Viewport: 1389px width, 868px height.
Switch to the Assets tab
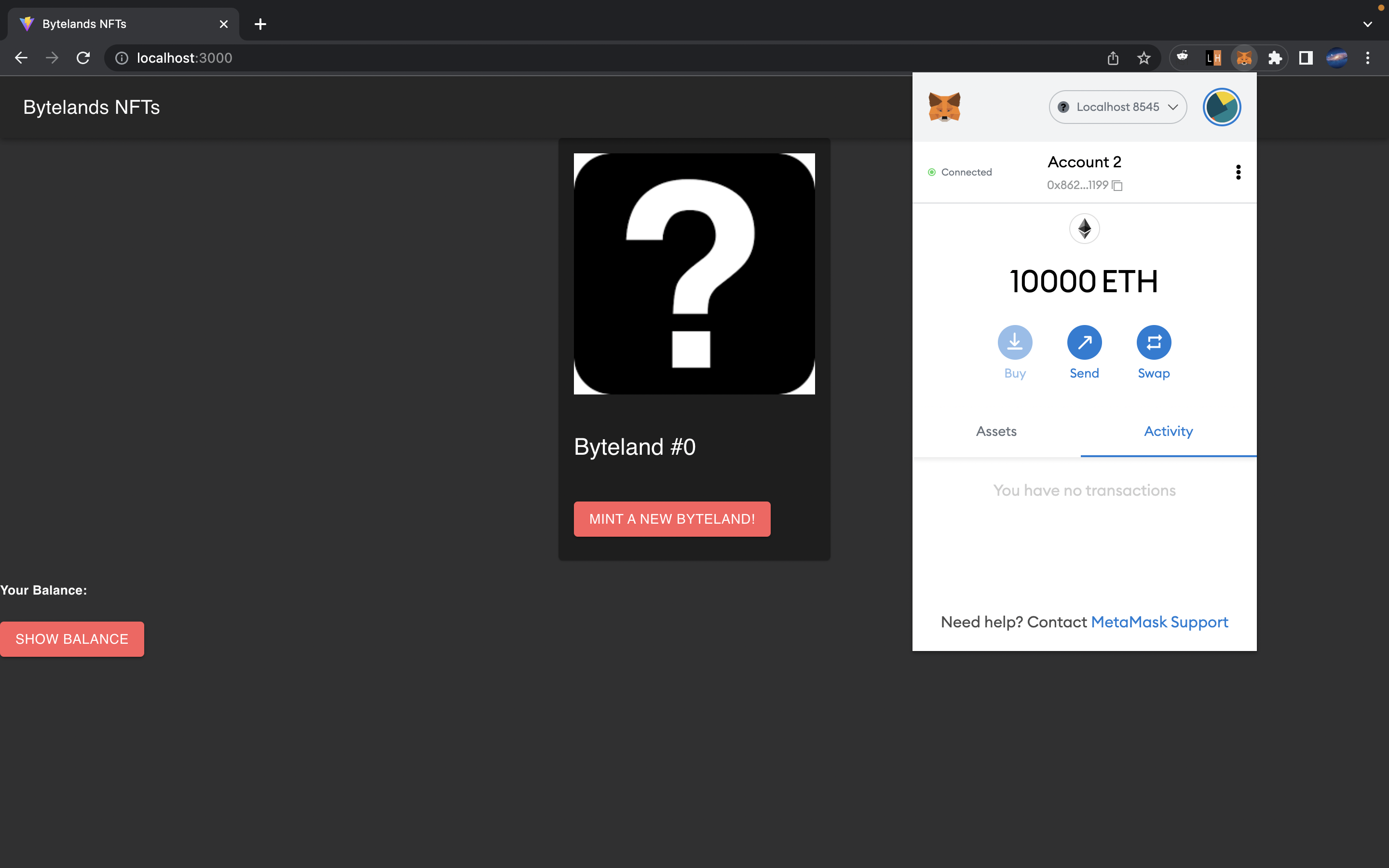(996, 431)
